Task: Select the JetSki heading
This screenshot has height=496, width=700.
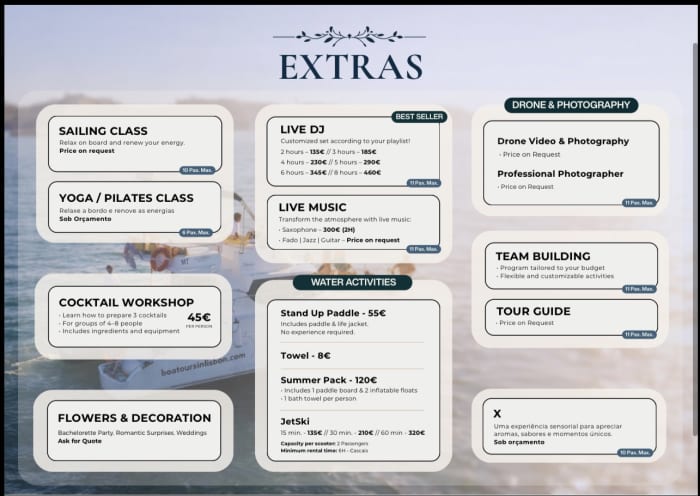Action: (295, 421)
